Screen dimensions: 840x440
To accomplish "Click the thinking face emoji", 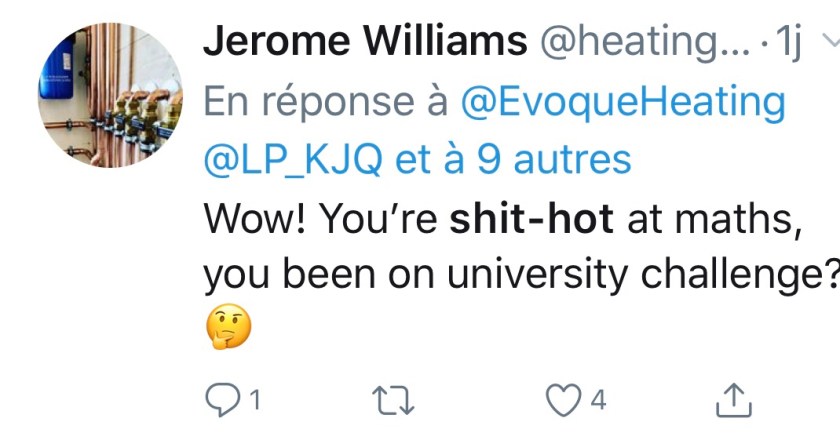I will tap(227, 327).
